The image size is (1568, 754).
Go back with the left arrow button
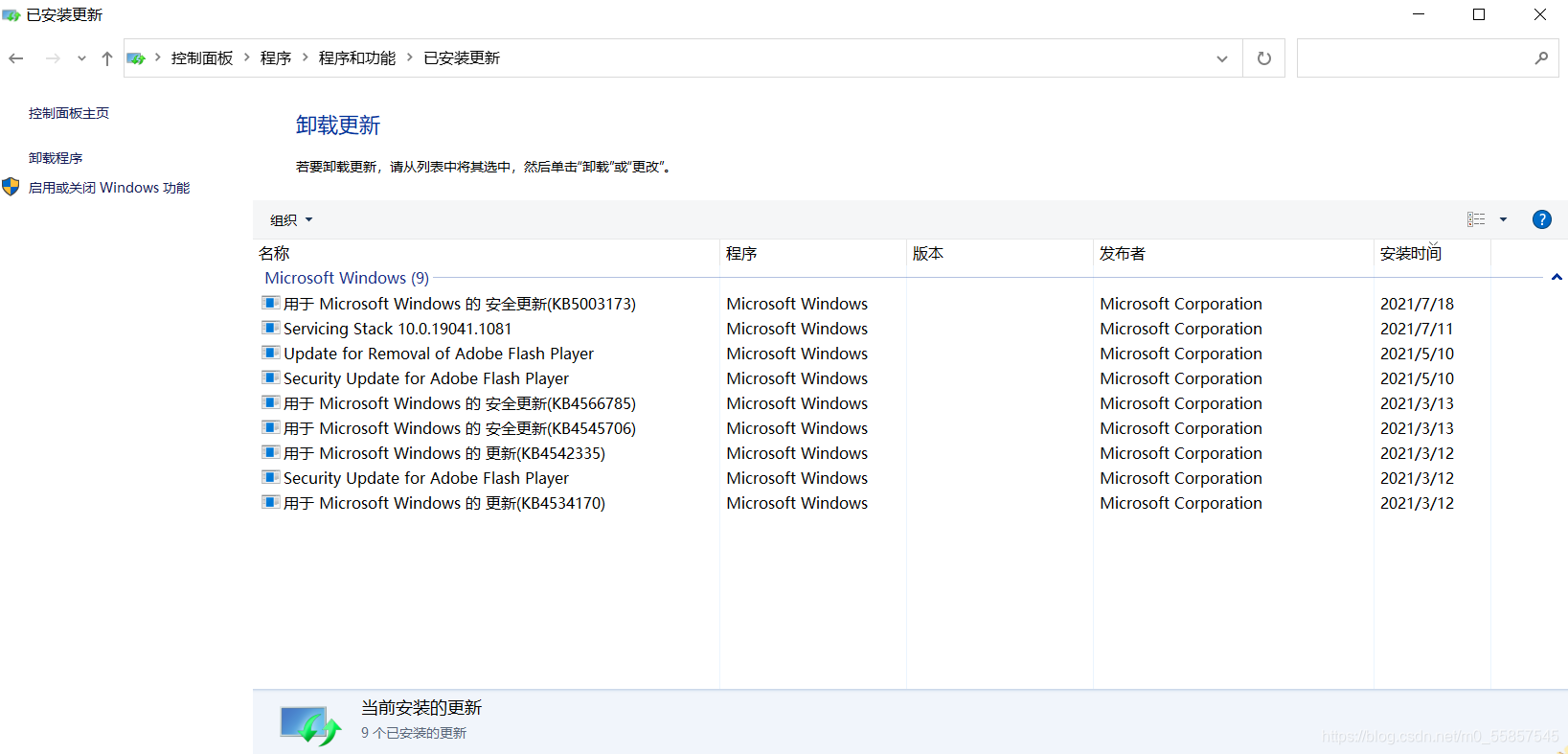point(16,58)
